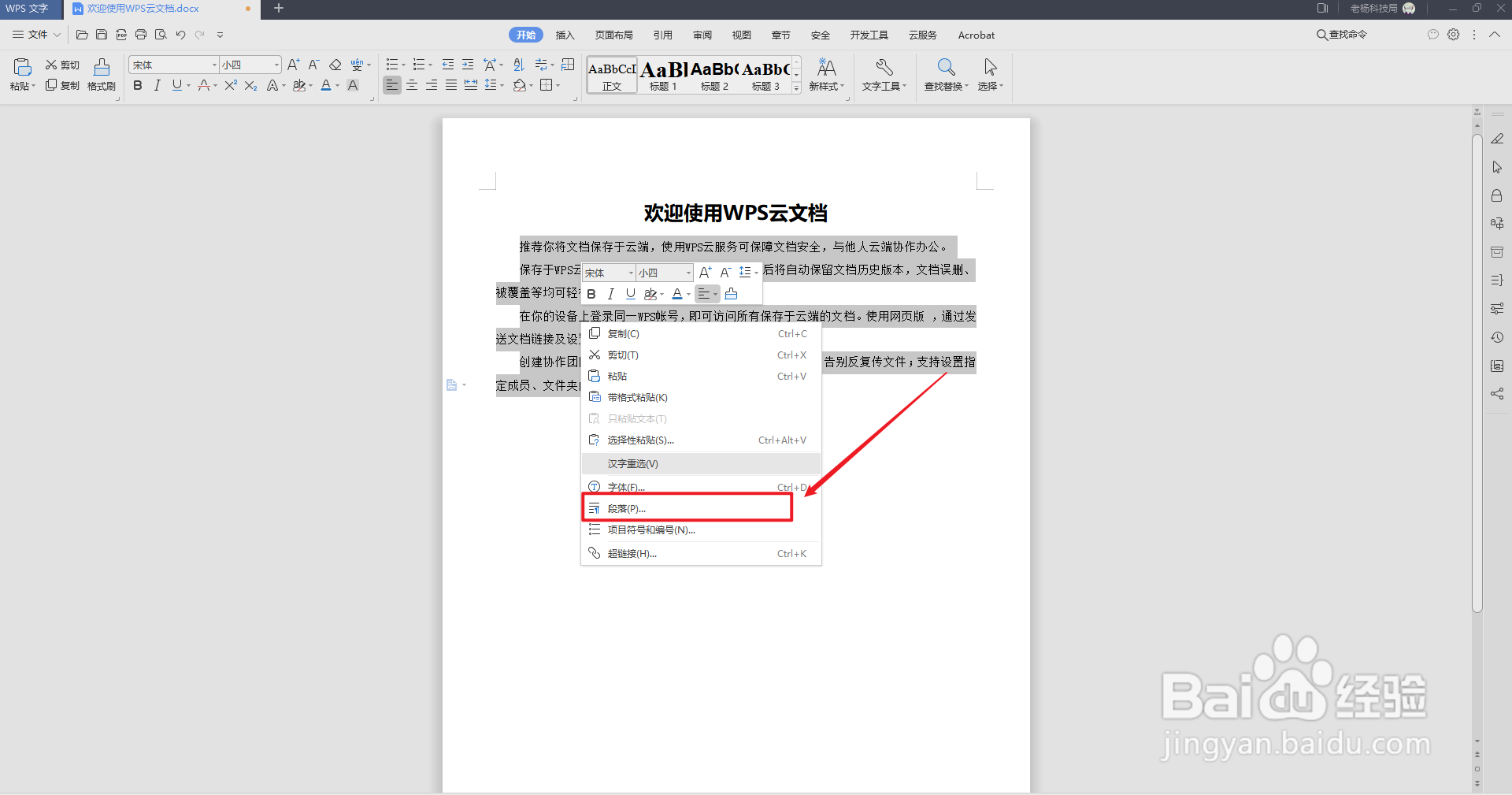
Task: Click the Print icon
Action: pos(141,35)
